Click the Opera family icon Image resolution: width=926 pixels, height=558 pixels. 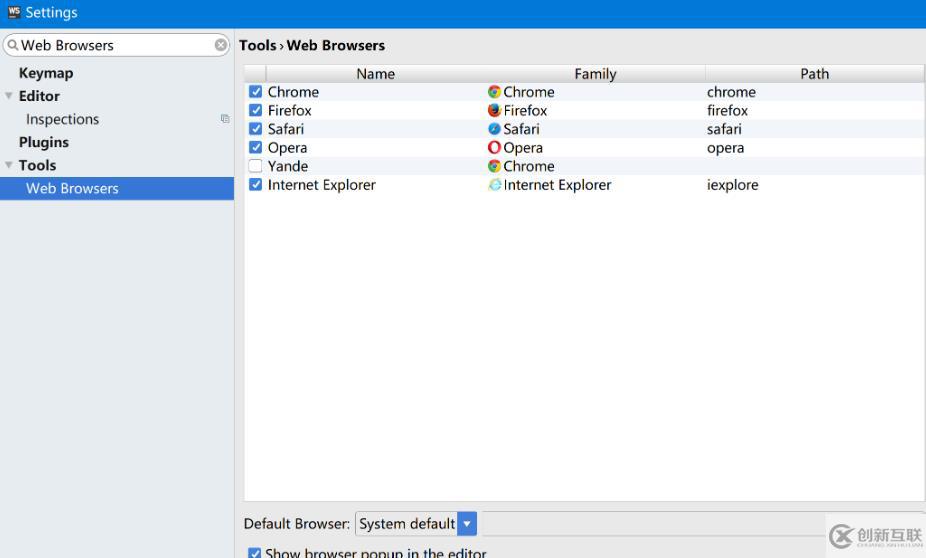point(494,148)
